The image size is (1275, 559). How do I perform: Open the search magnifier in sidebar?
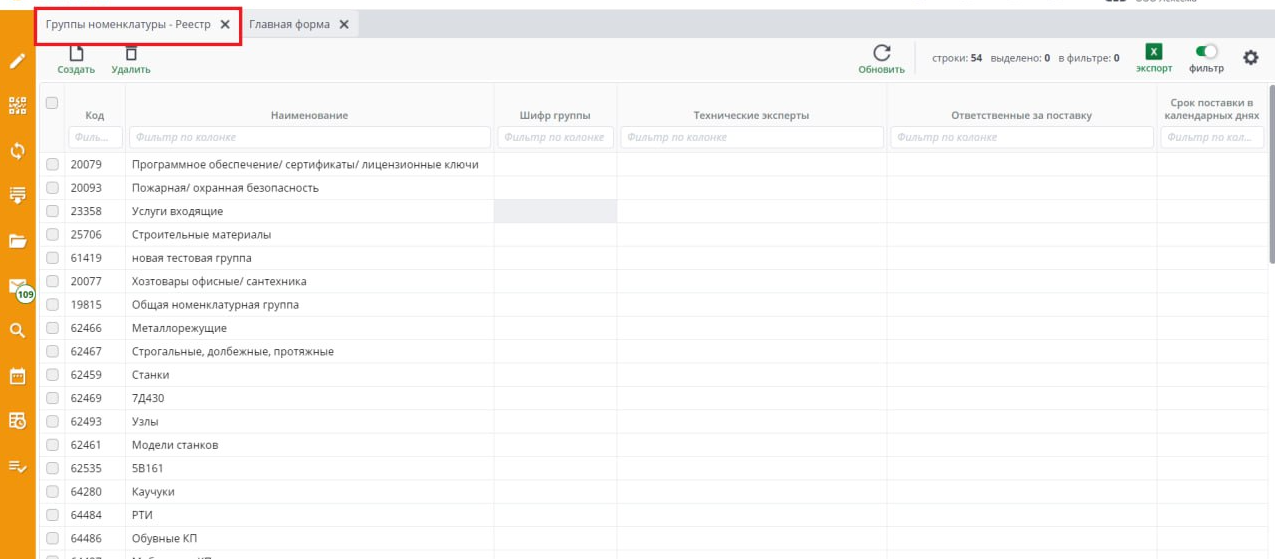tap(17, 329)
